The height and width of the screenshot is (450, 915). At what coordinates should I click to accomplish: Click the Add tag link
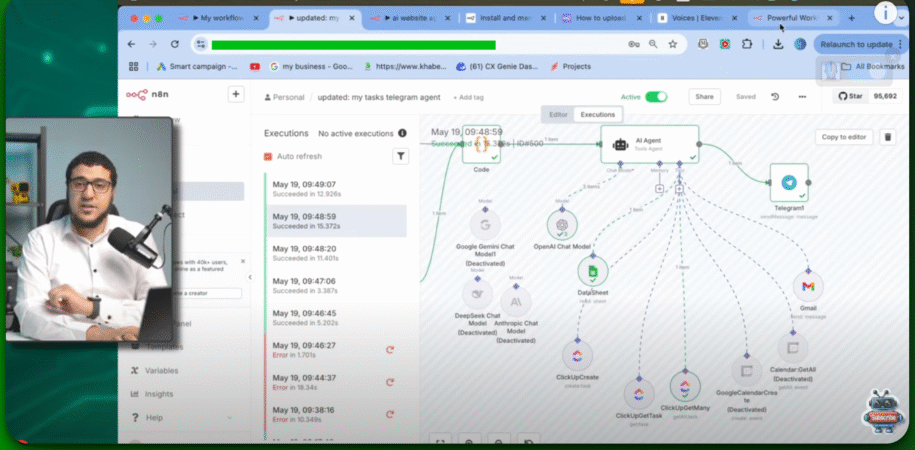pos(468,97)
